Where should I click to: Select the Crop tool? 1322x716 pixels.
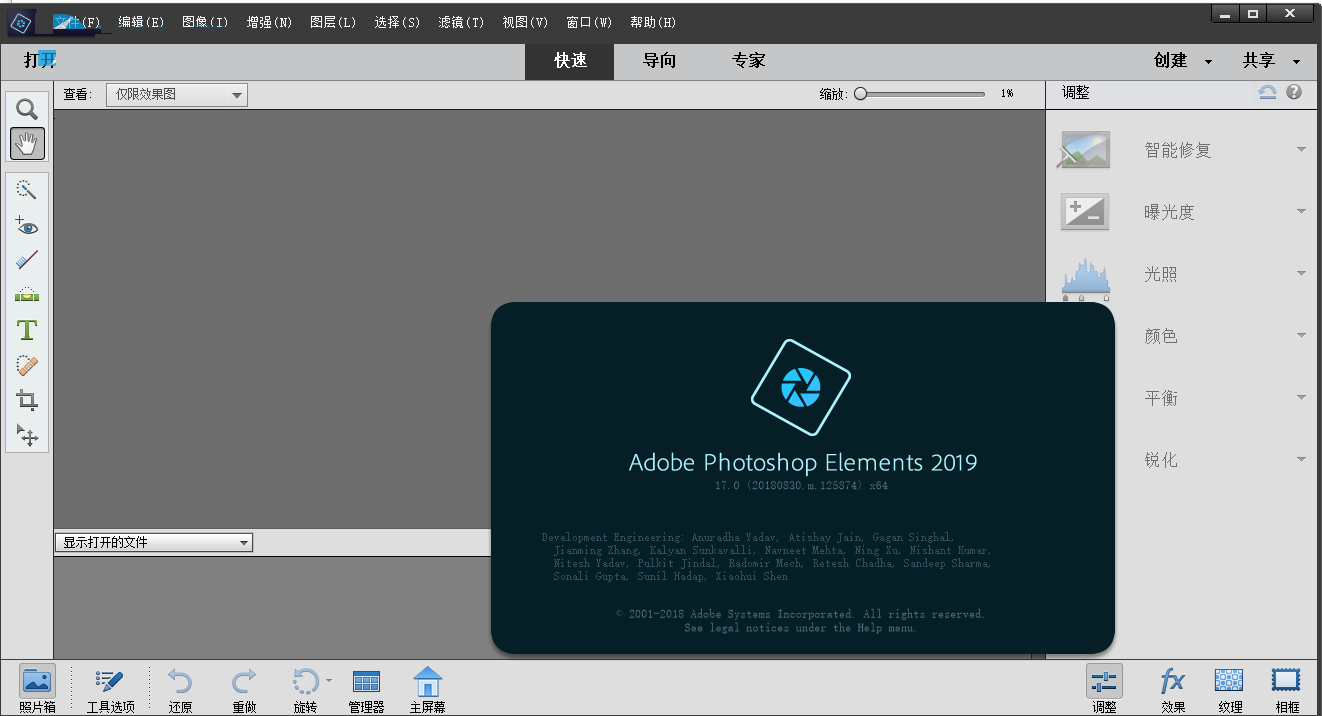(x=27, y=401)
